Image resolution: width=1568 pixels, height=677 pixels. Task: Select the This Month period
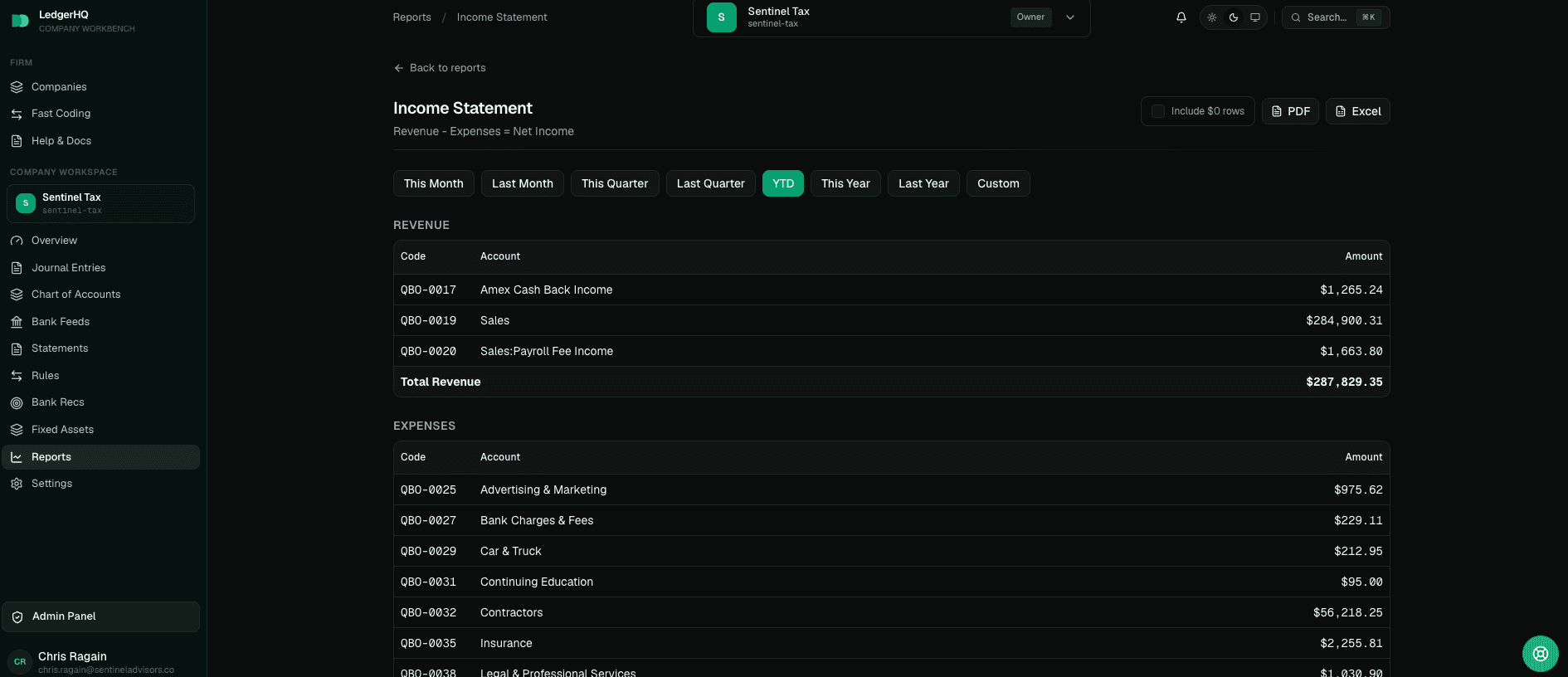point(434,183)
